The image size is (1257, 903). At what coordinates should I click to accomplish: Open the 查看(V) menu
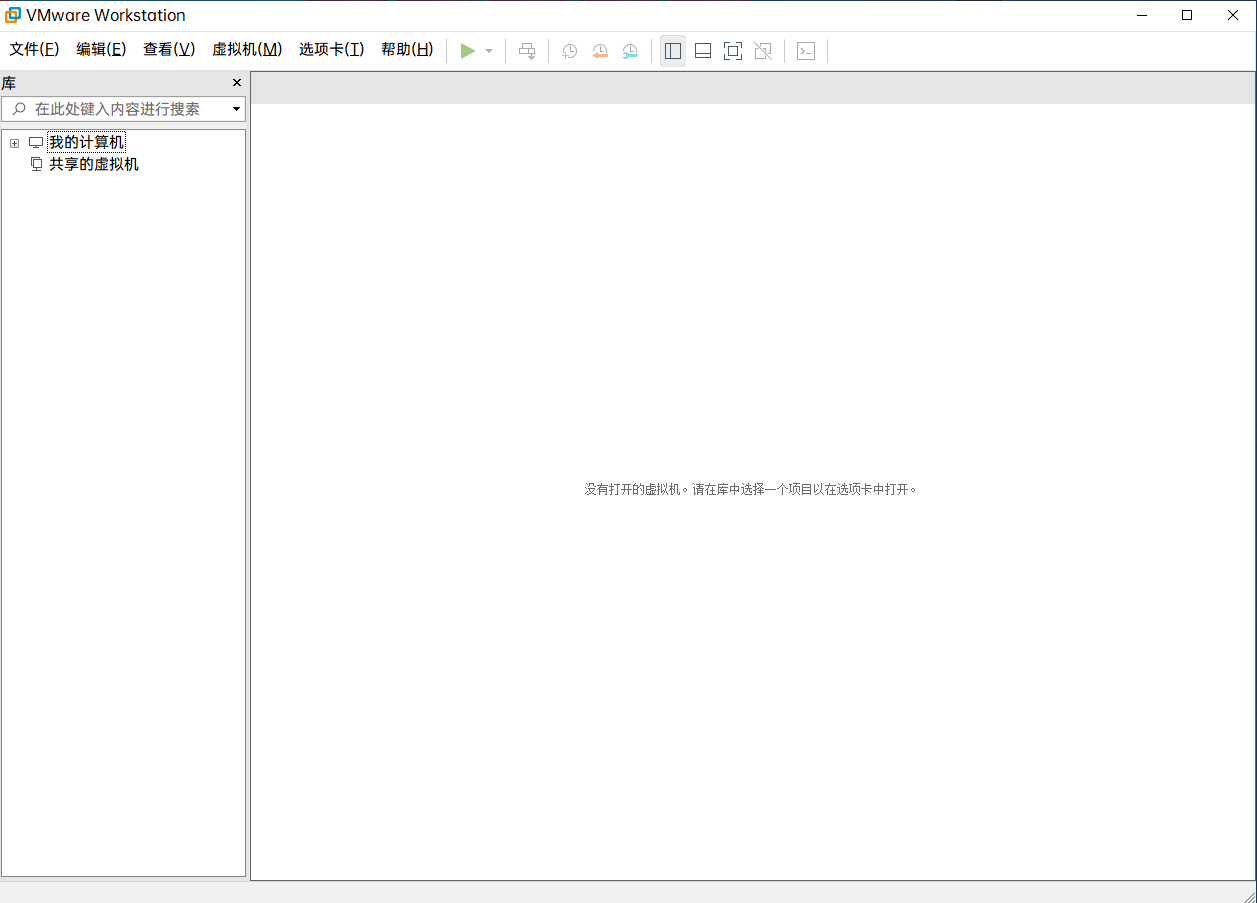169,49
